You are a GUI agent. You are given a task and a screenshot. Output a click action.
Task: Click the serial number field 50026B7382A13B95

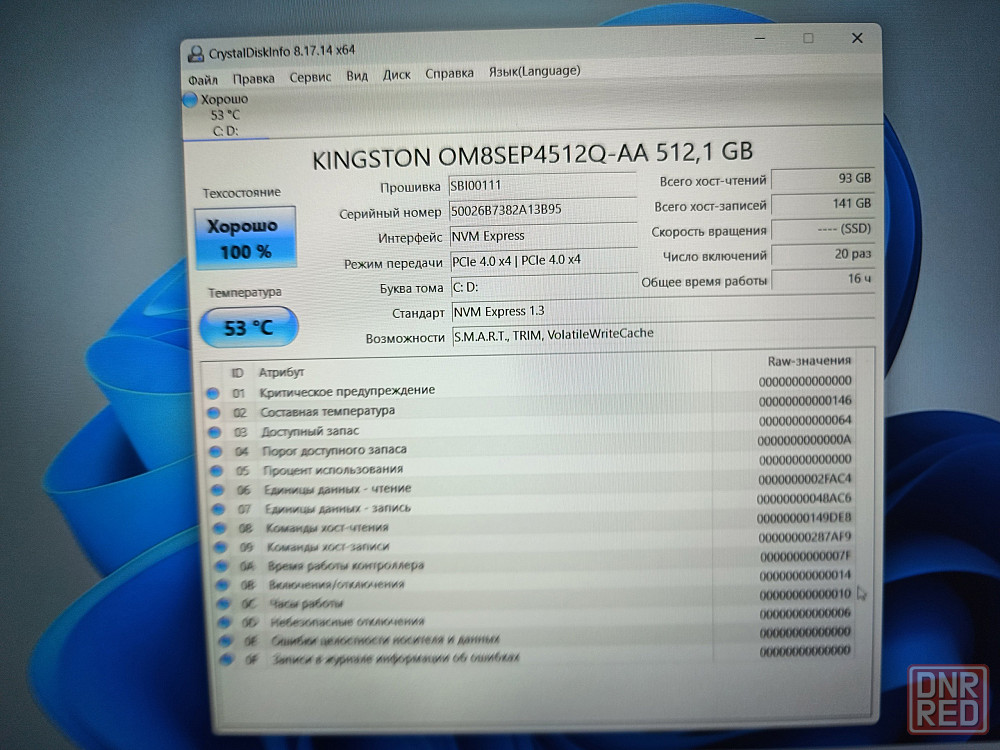click(x=543, y=210)
